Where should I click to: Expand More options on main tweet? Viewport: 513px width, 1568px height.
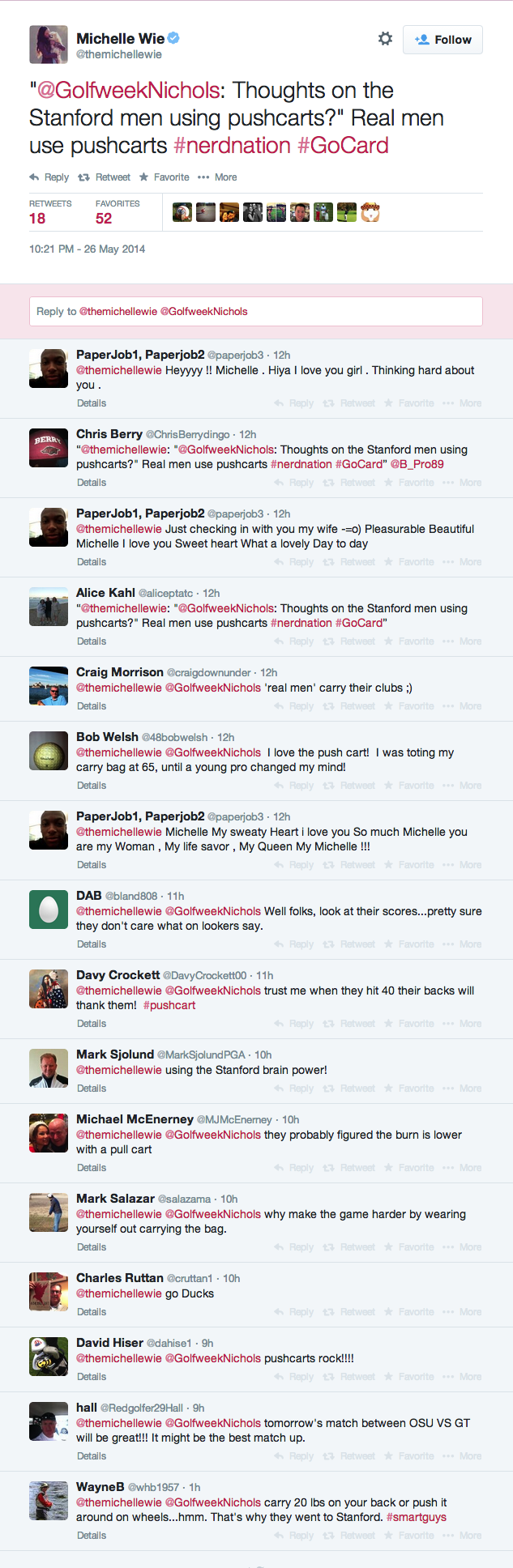tap(217, 177)
